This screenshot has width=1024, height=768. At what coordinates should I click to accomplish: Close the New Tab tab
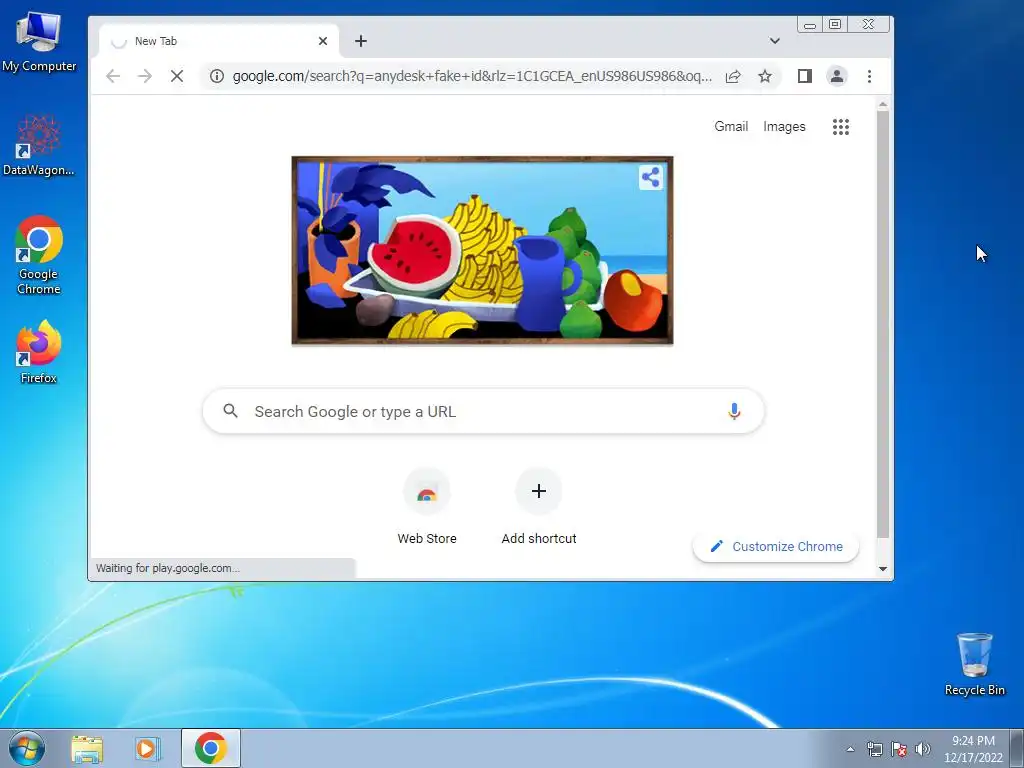pyautogui.click(x=323, y=41)
